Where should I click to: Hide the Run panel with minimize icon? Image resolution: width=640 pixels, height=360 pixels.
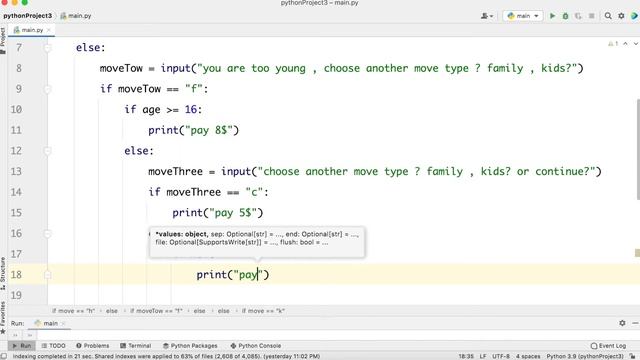(635, 323)
